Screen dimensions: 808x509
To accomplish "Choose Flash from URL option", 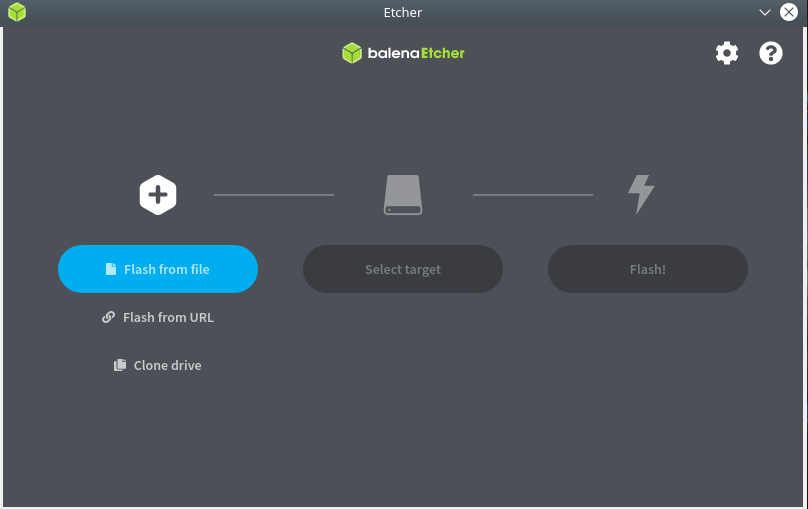I will pos(158,317).
